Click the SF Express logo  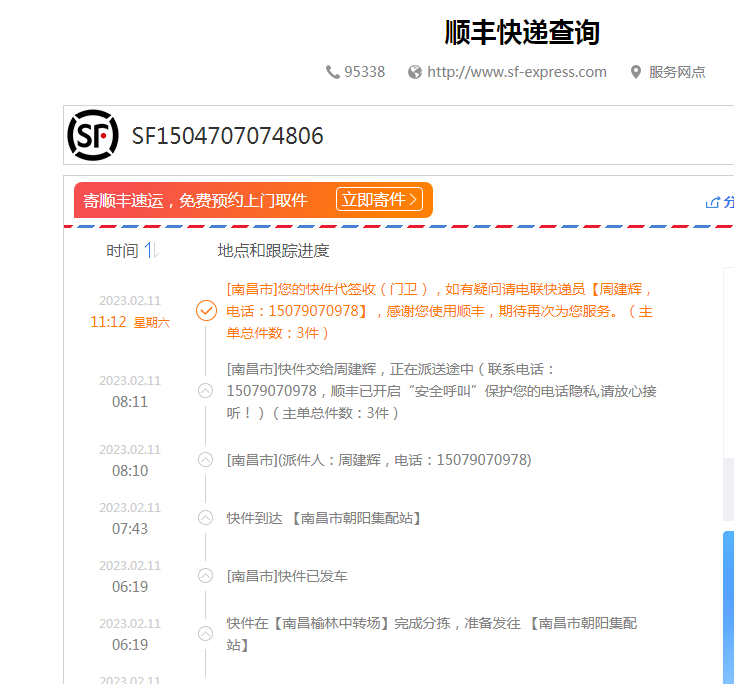tap(93, 135)
